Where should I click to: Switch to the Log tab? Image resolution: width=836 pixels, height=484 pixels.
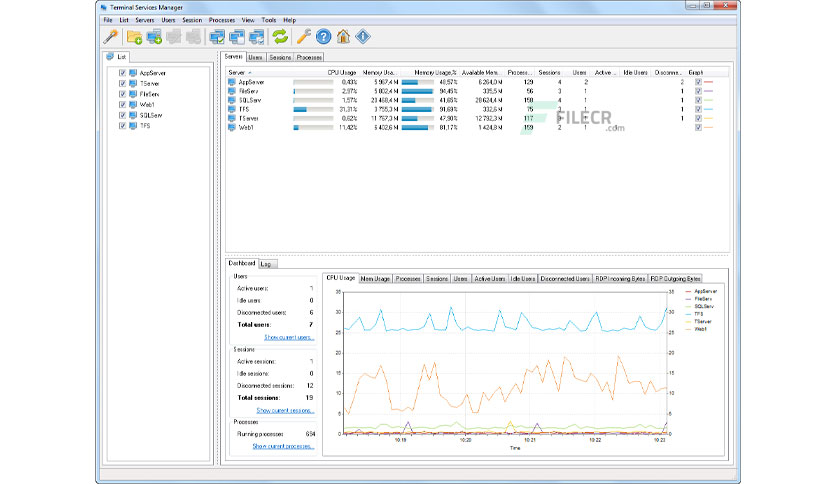point(266,264)
